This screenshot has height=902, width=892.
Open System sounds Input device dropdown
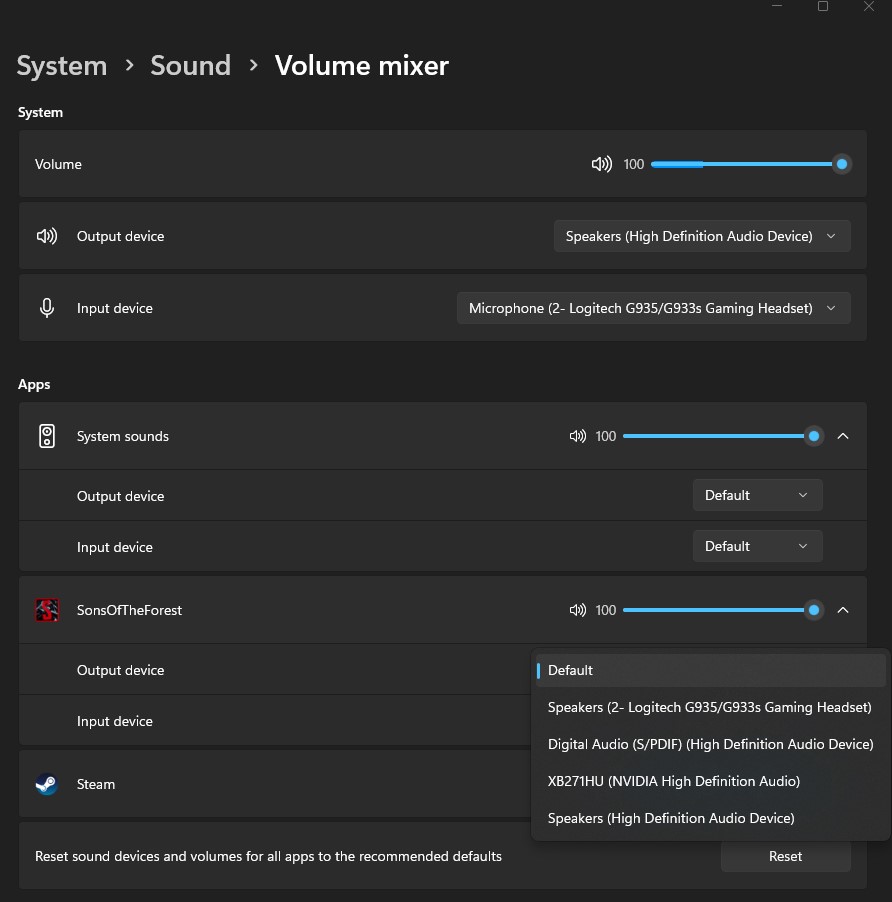[757, 546]
